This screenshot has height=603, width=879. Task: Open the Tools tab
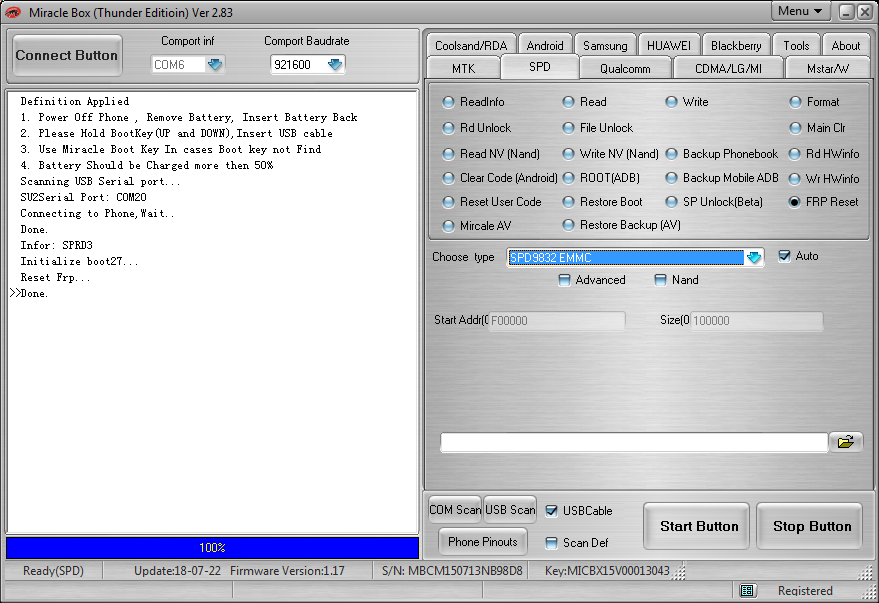[796, 45]
